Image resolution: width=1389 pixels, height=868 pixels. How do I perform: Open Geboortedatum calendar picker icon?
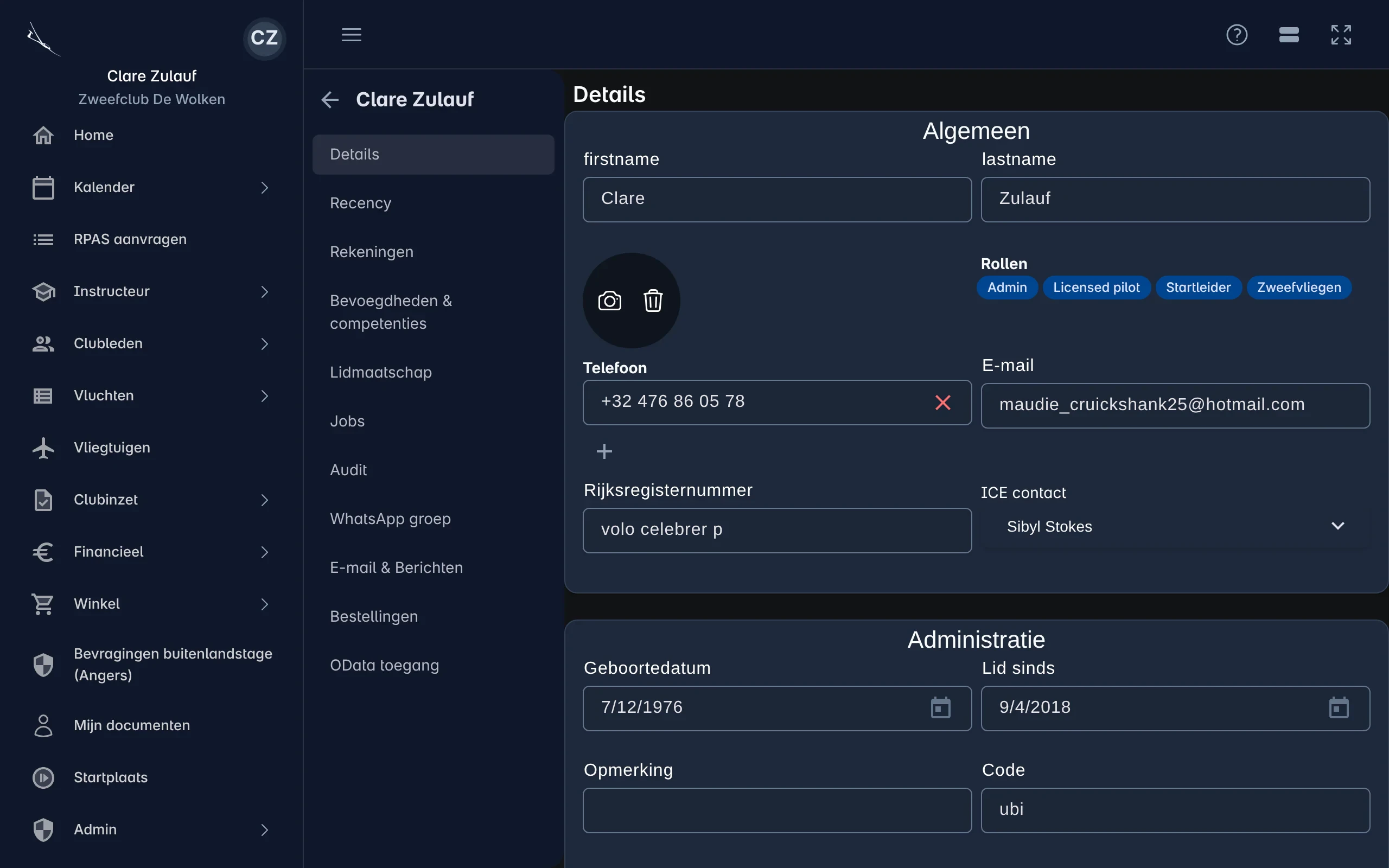pyautogui.click(x=941, y=707)
